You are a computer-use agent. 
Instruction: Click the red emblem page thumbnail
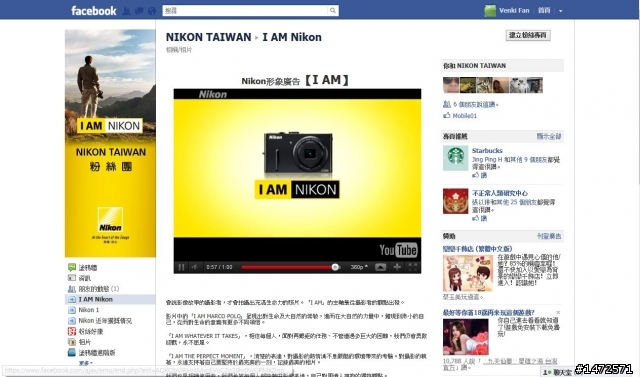(x=456, y=201)
